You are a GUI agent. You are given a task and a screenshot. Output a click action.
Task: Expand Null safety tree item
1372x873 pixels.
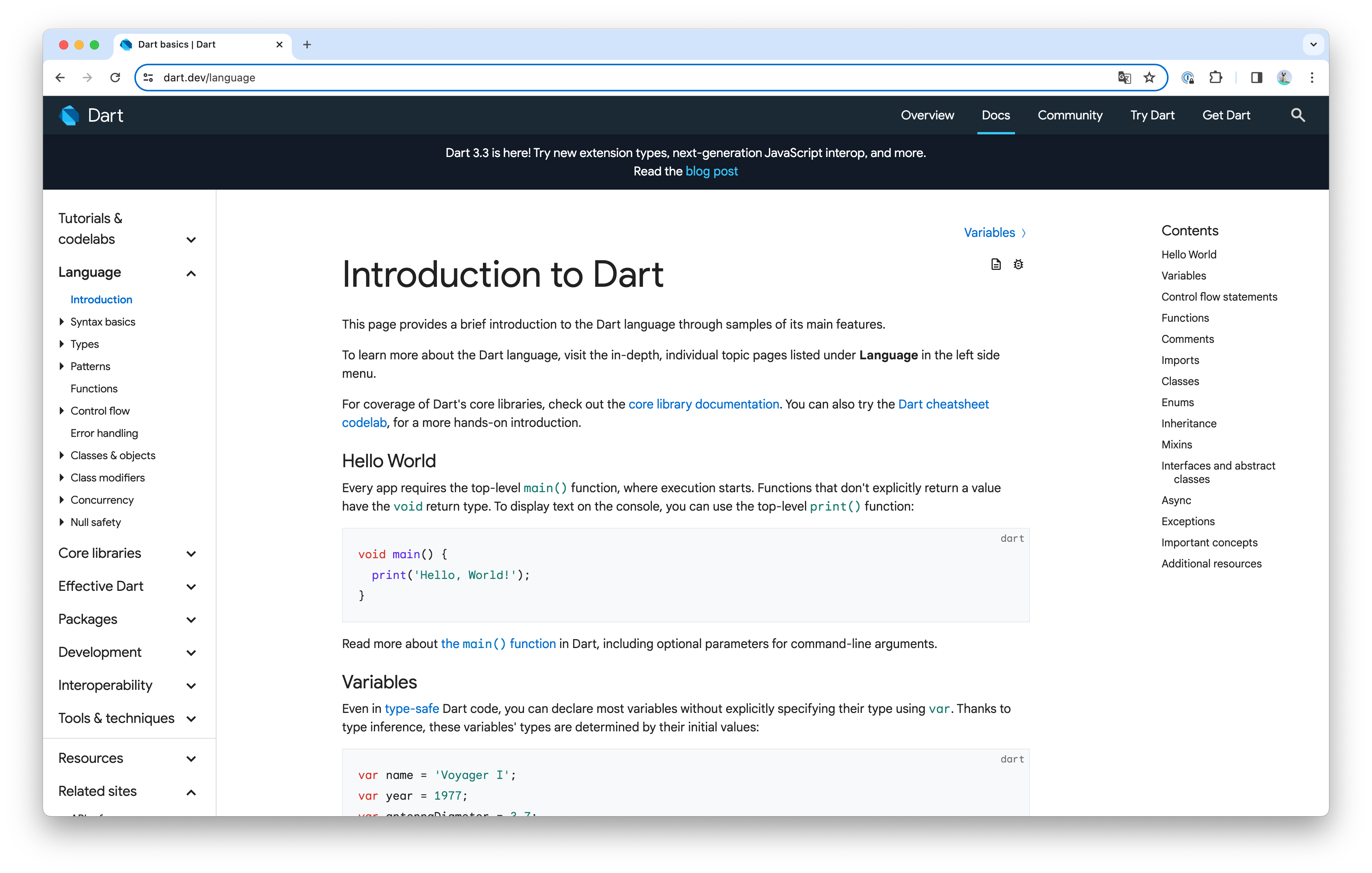tap(61, 522)
